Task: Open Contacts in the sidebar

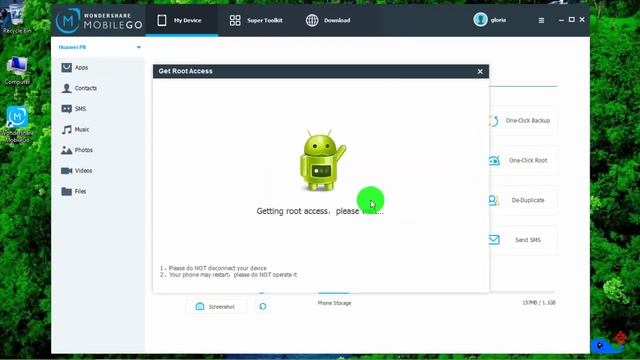Action: [x=79, y=88]
